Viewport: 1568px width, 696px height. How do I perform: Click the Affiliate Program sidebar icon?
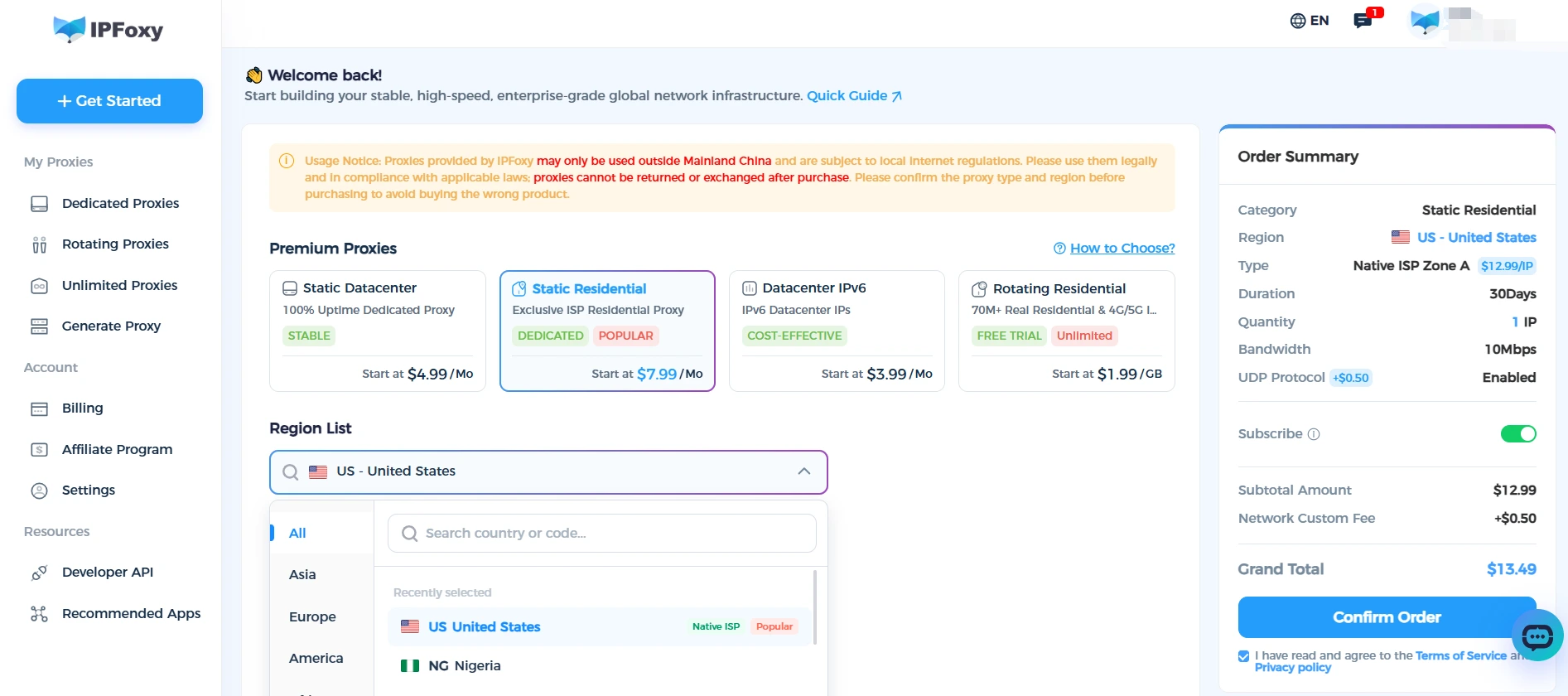pyautogui.click(x=39, y=450)
